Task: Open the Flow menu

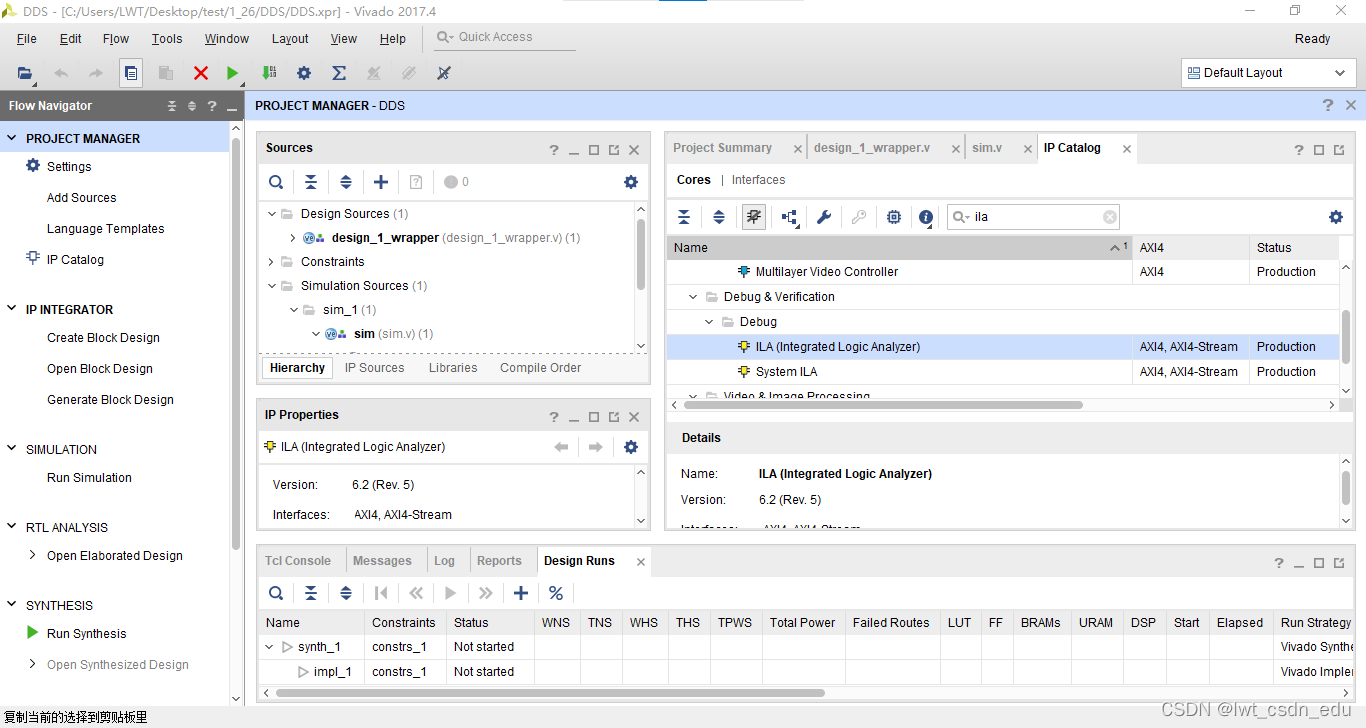Action: (116, 39)
